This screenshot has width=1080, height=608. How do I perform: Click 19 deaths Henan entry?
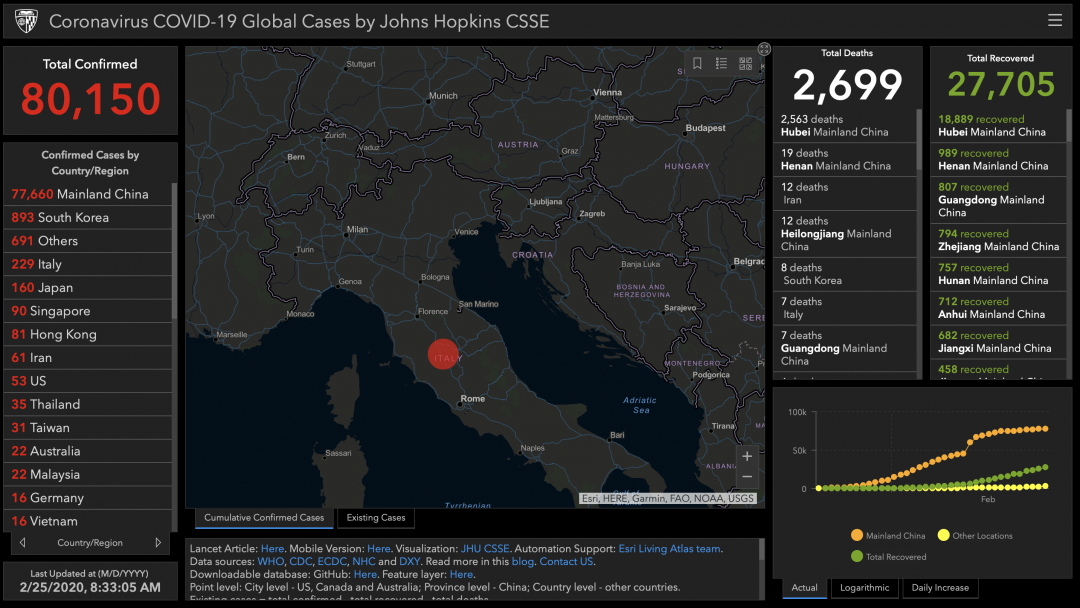(x=845, y=160)
